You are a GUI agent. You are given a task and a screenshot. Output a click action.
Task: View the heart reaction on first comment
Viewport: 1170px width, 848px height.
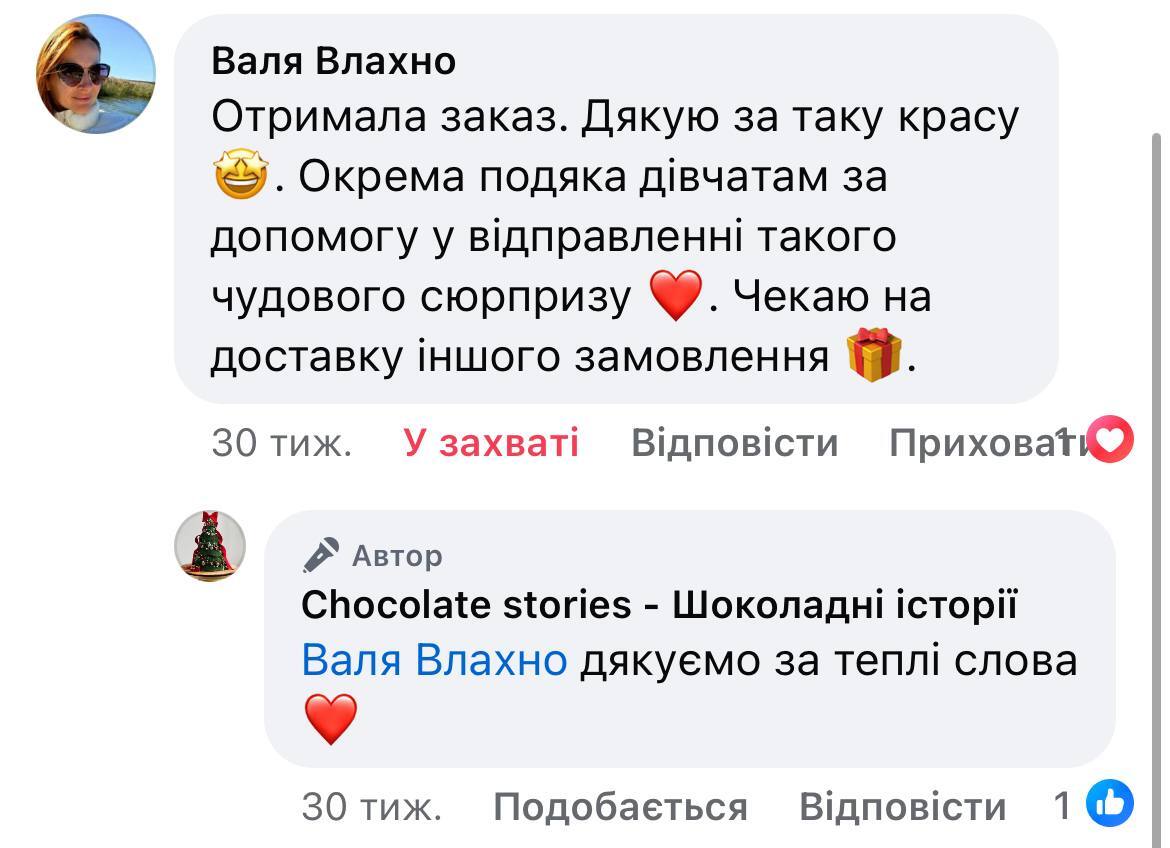tap(1109, 441)
